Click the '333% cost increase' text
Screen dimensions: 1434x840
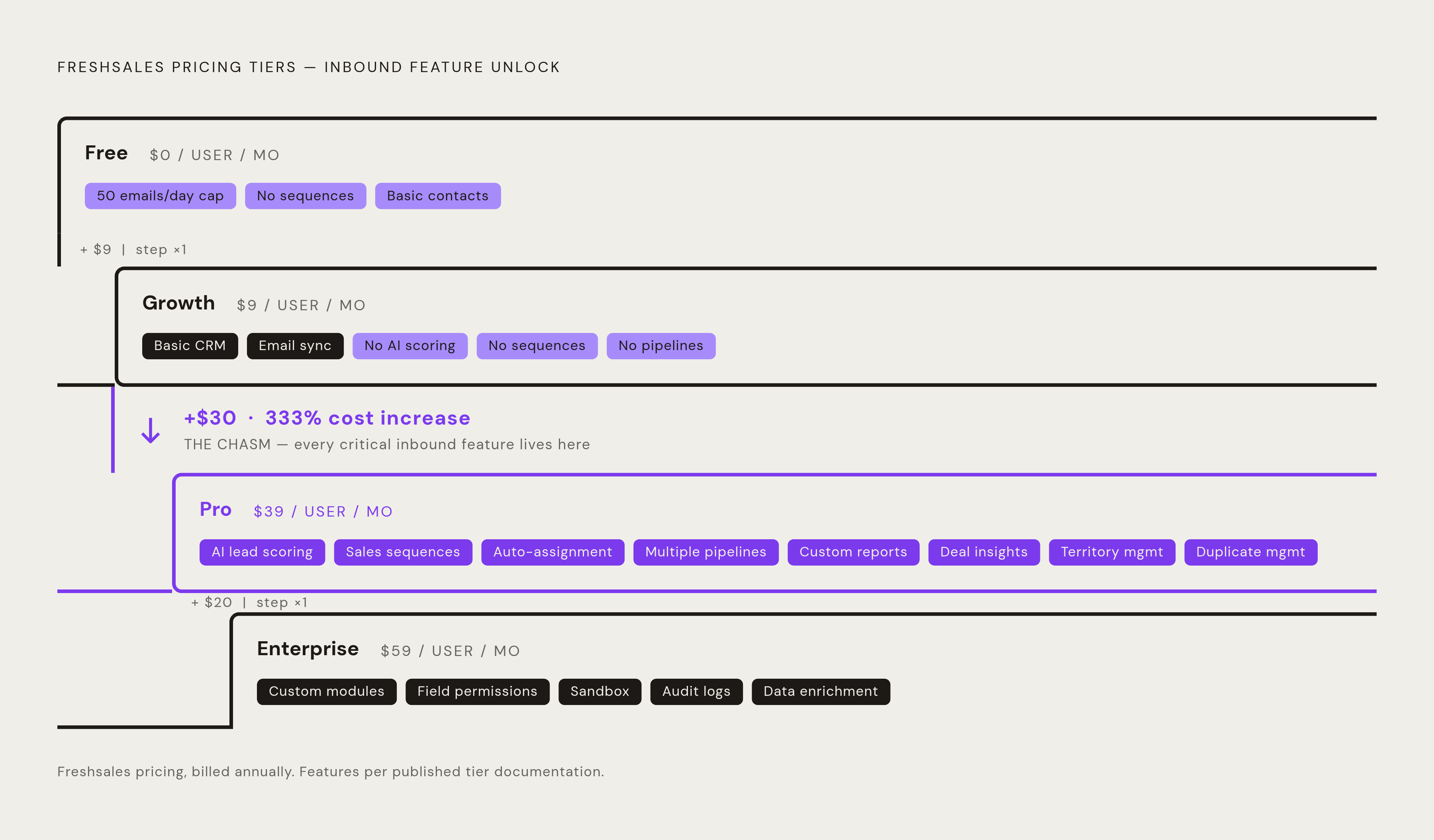click(368, 418)
